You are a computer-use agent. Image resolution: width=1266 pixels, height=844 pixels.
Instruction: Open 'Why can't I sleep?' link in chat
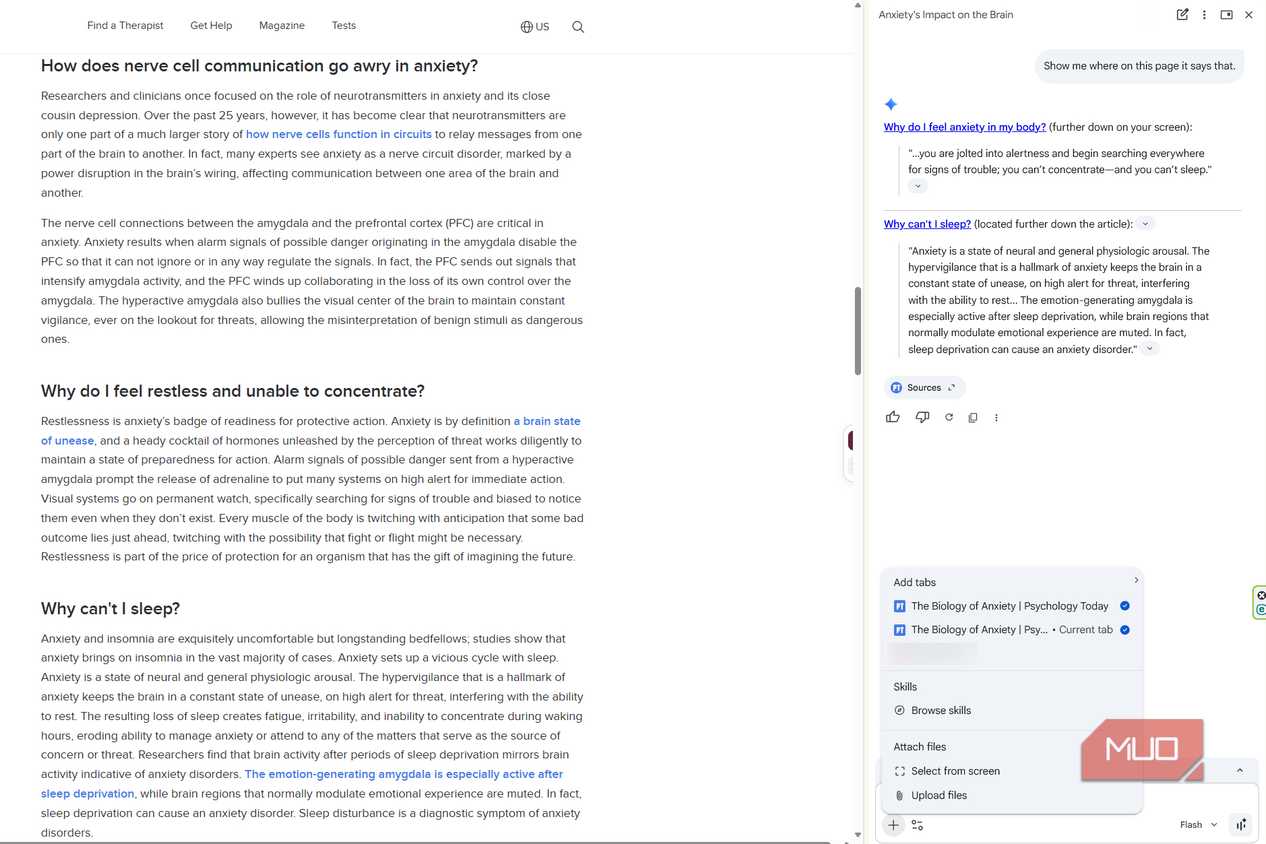(927, 224)
